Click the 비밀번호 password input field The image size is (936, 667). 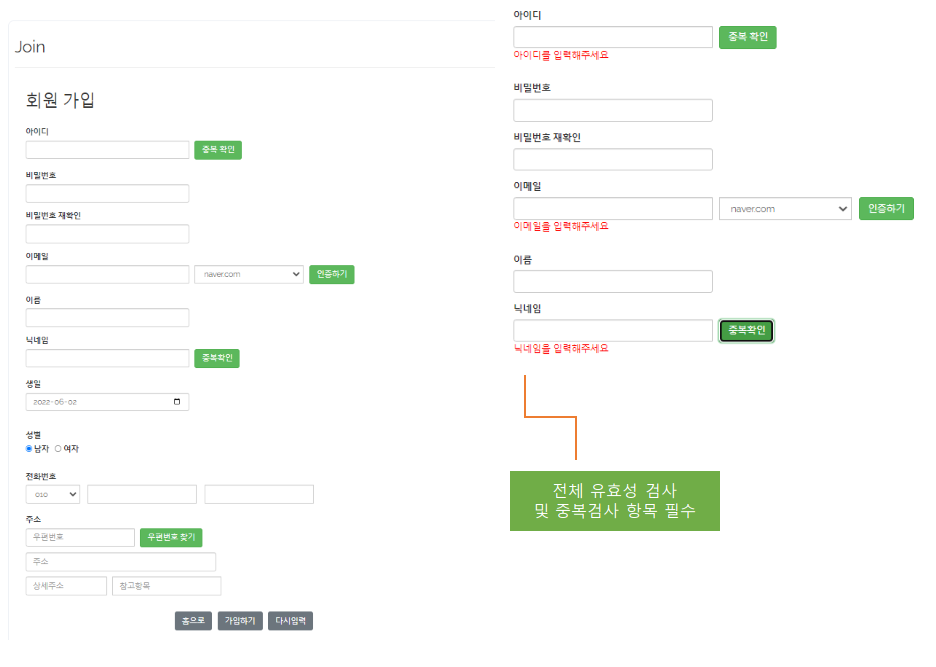(x=107, y=192)
